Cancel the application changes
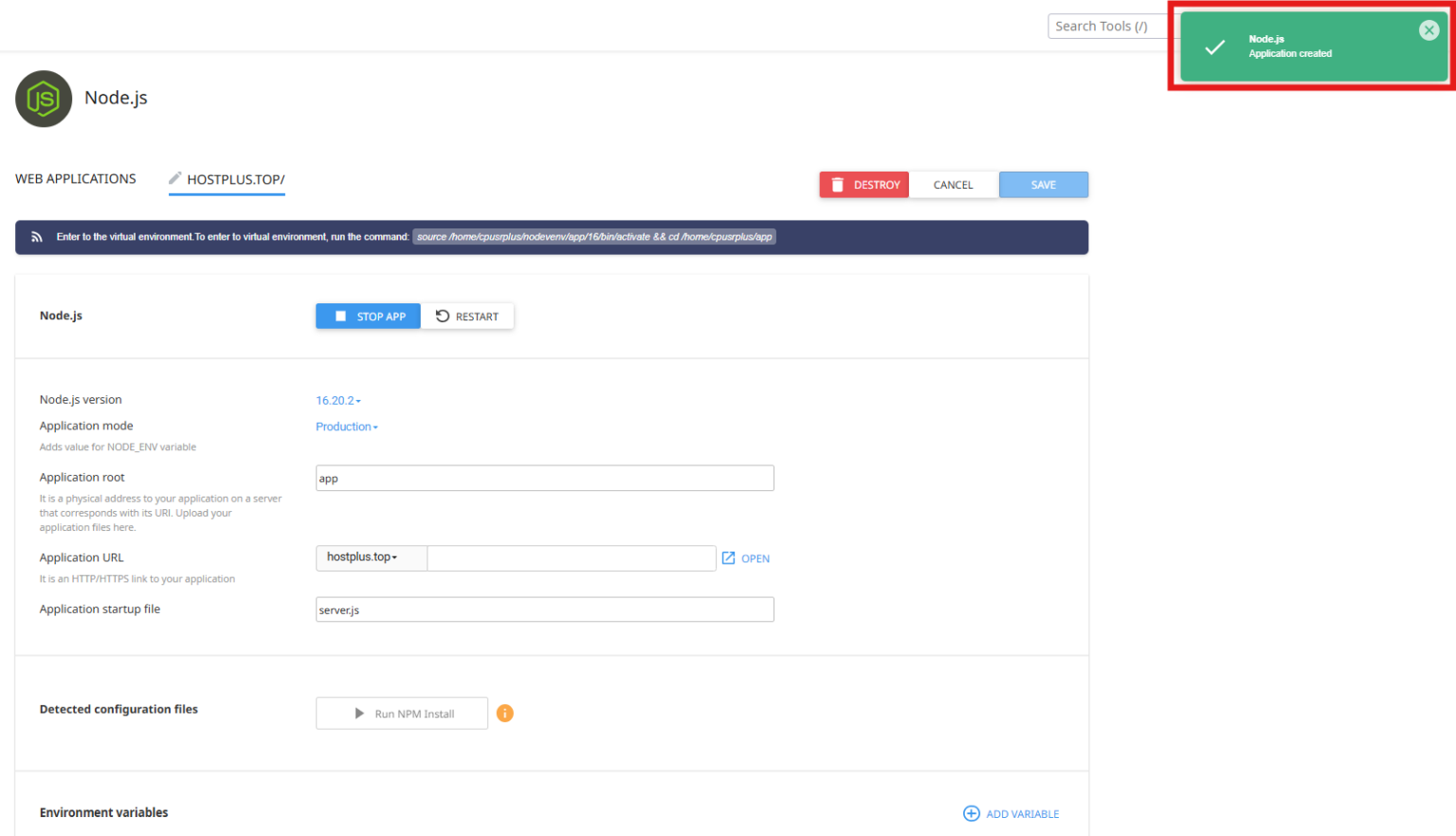Screen dimensions: 1456x836 click(x=954, y=185)
